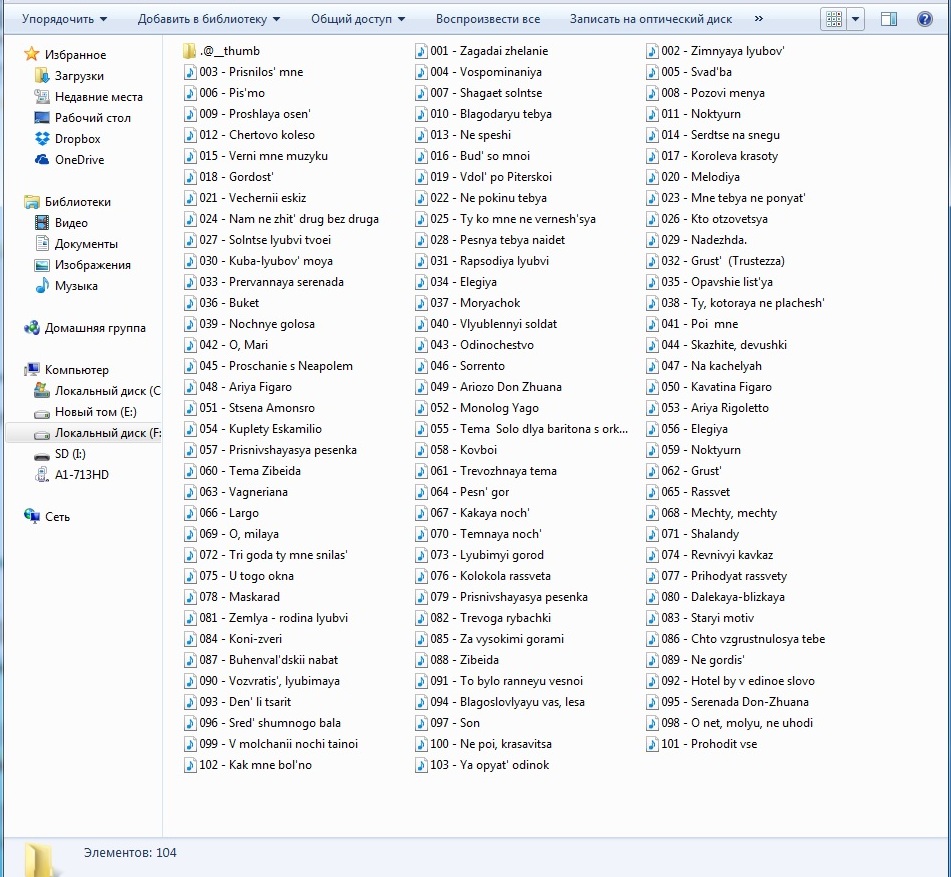Click the help question mark icon

pos(923,19)
